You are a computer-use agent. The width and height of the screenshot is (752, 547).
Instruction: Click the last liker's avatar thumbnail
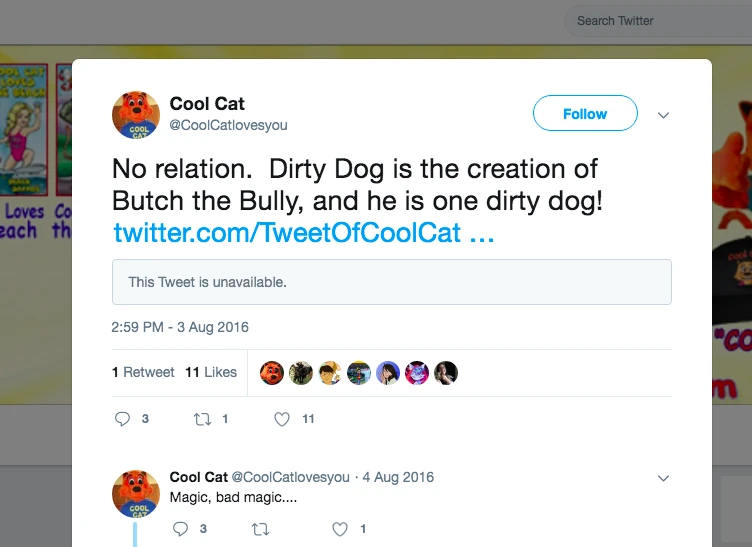tap(446, 373)
